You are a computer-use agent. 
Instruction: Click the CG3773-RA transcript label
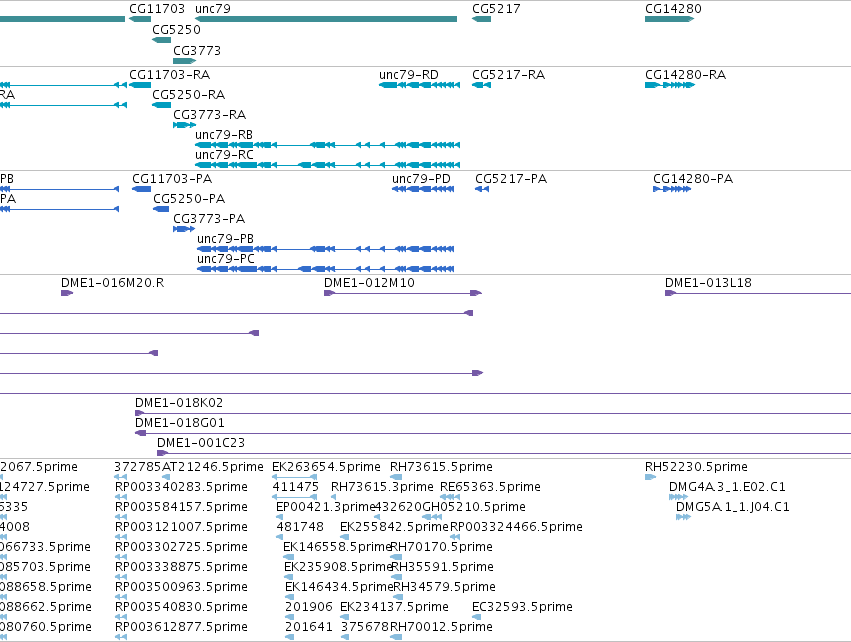209,115
